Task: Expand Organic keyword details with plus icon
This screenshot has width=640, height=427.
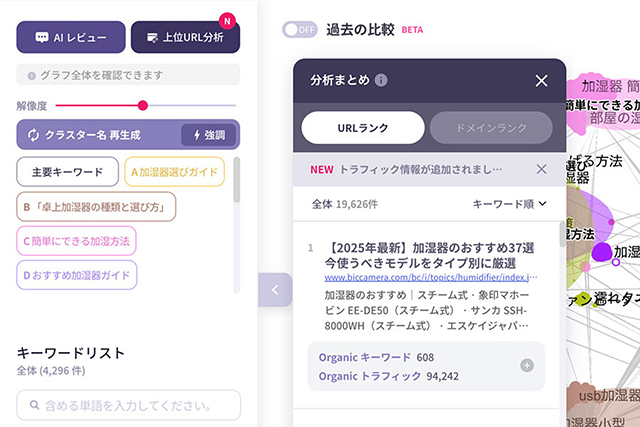Action: point(527,366)
